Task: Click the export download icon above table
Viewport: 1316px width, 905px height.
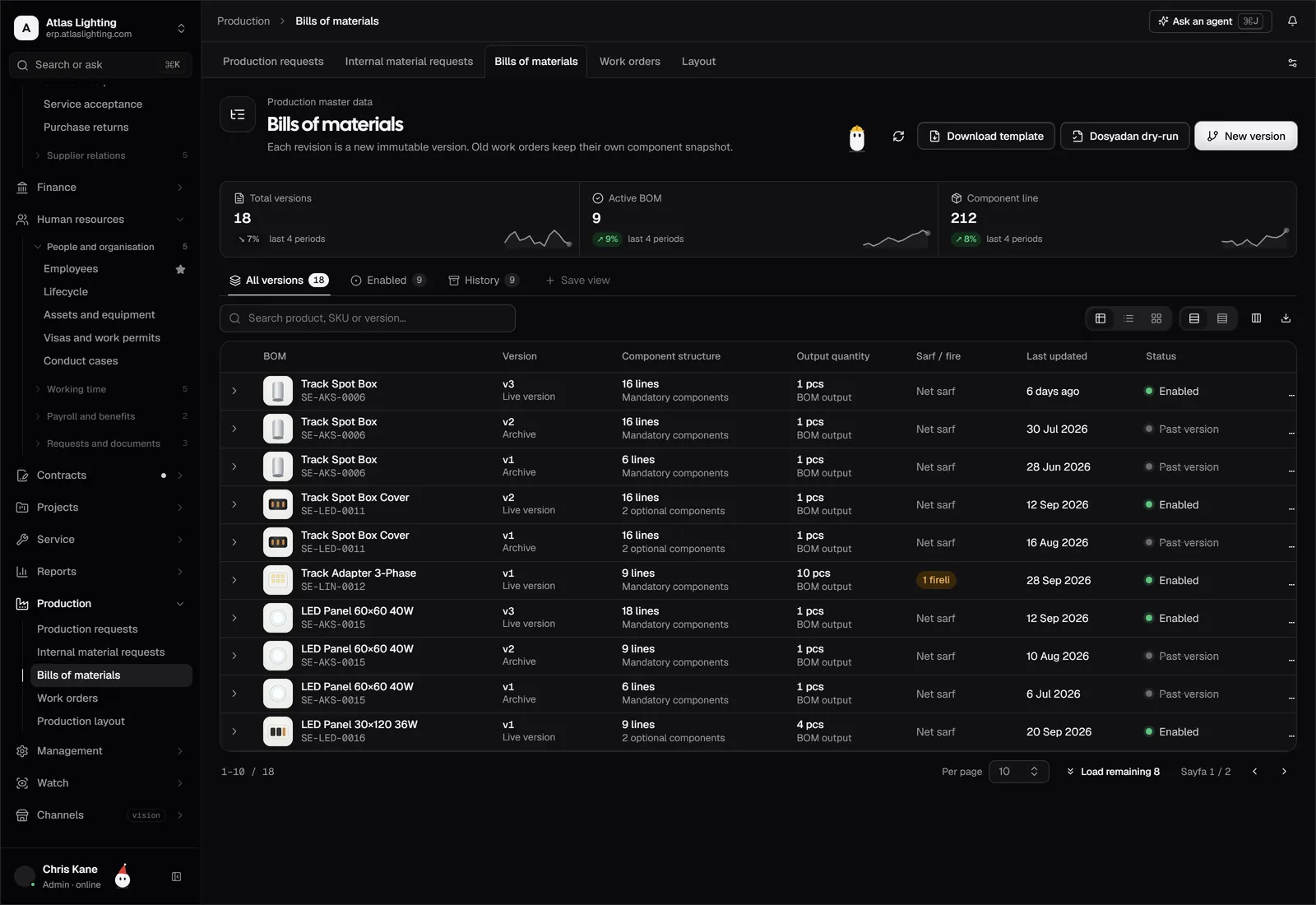Action: coord(1286,318)
